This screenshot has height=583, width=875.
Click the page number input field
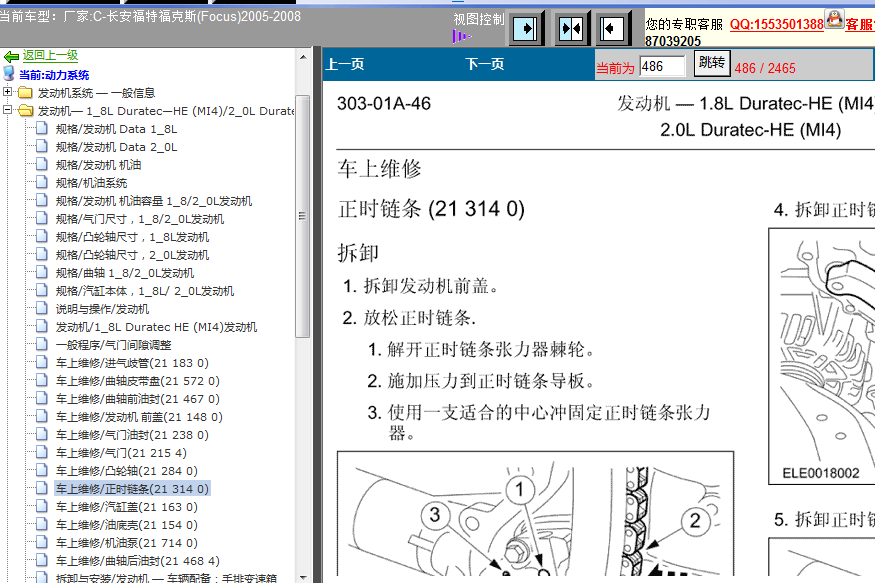[x=662, y=66]
